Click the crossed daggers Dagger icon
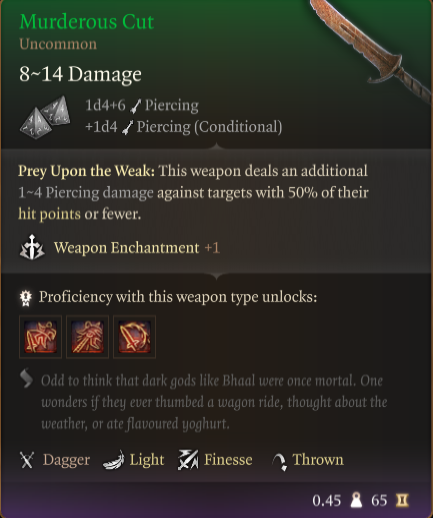 (x=27, y=460)
